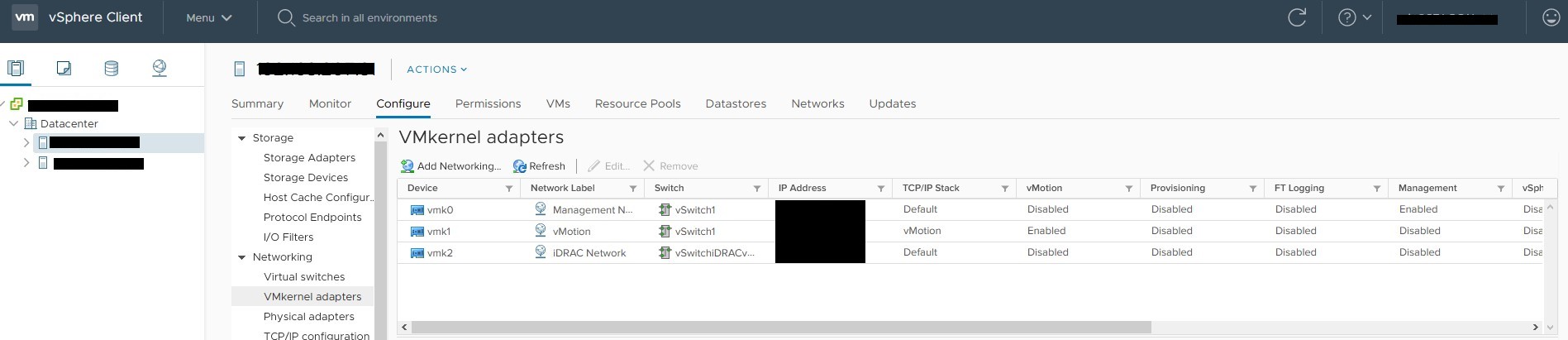
Task: Open the Summary tab
Action: 257,103
